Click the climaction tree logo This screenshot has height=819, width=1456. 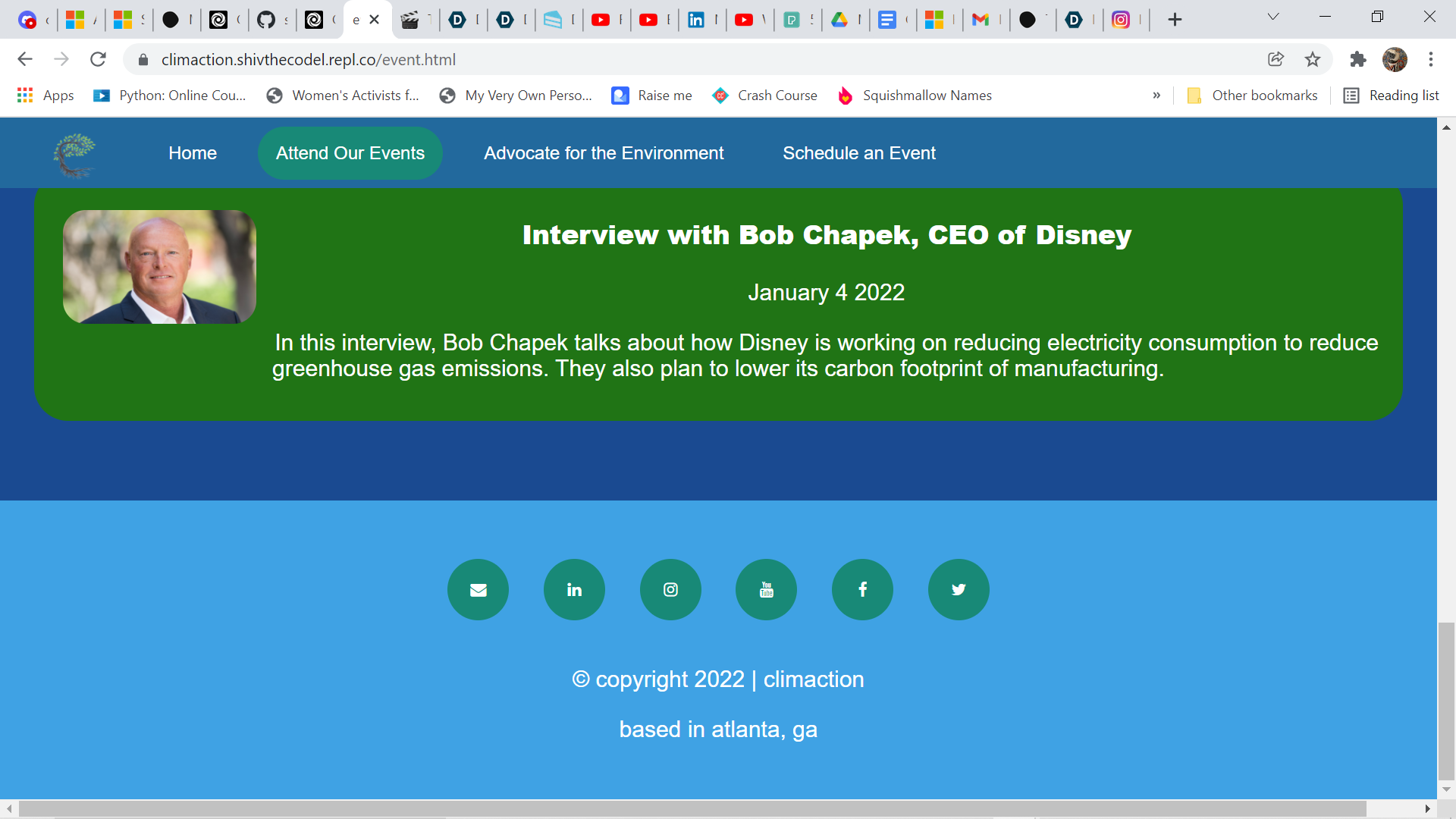click(74, 155)
